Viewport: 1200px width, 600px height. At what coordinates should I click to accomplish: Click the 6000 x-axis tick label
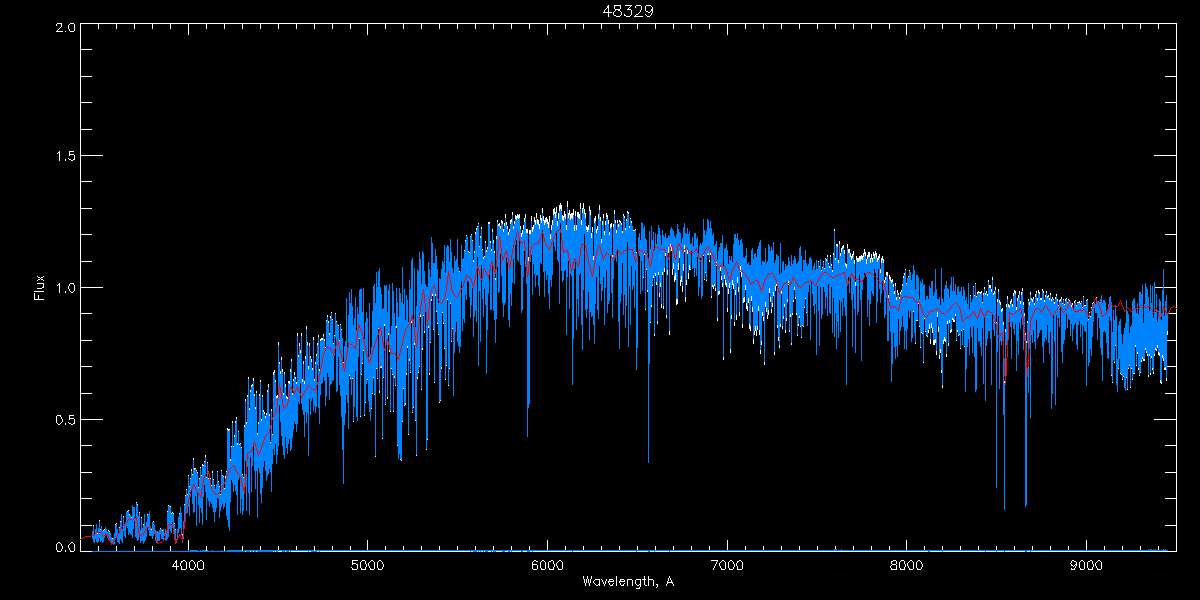pyautogui.click(x=547, y=564)
